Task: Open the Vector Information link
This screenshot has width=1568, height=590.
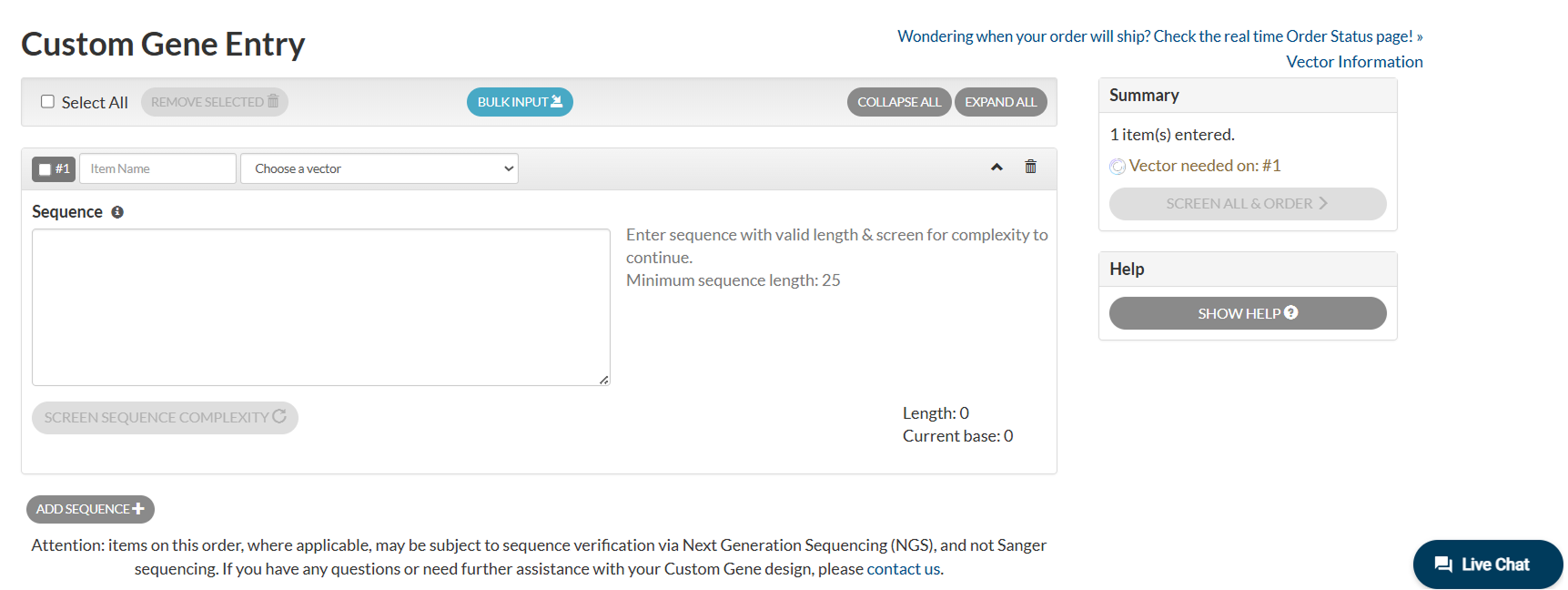Action: click(x=1354, y=62)
